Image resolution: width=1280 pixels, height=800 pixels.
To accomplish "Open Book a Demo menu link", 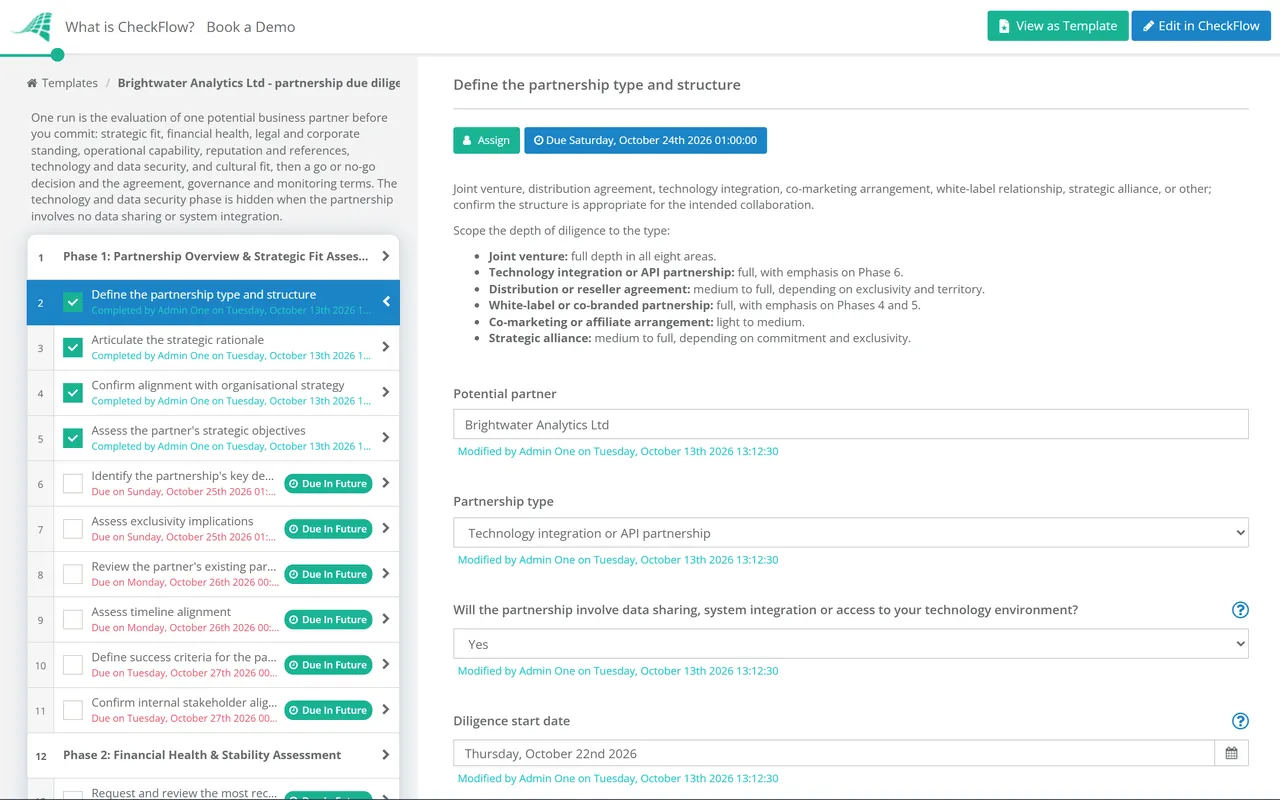I will [251, 27].
